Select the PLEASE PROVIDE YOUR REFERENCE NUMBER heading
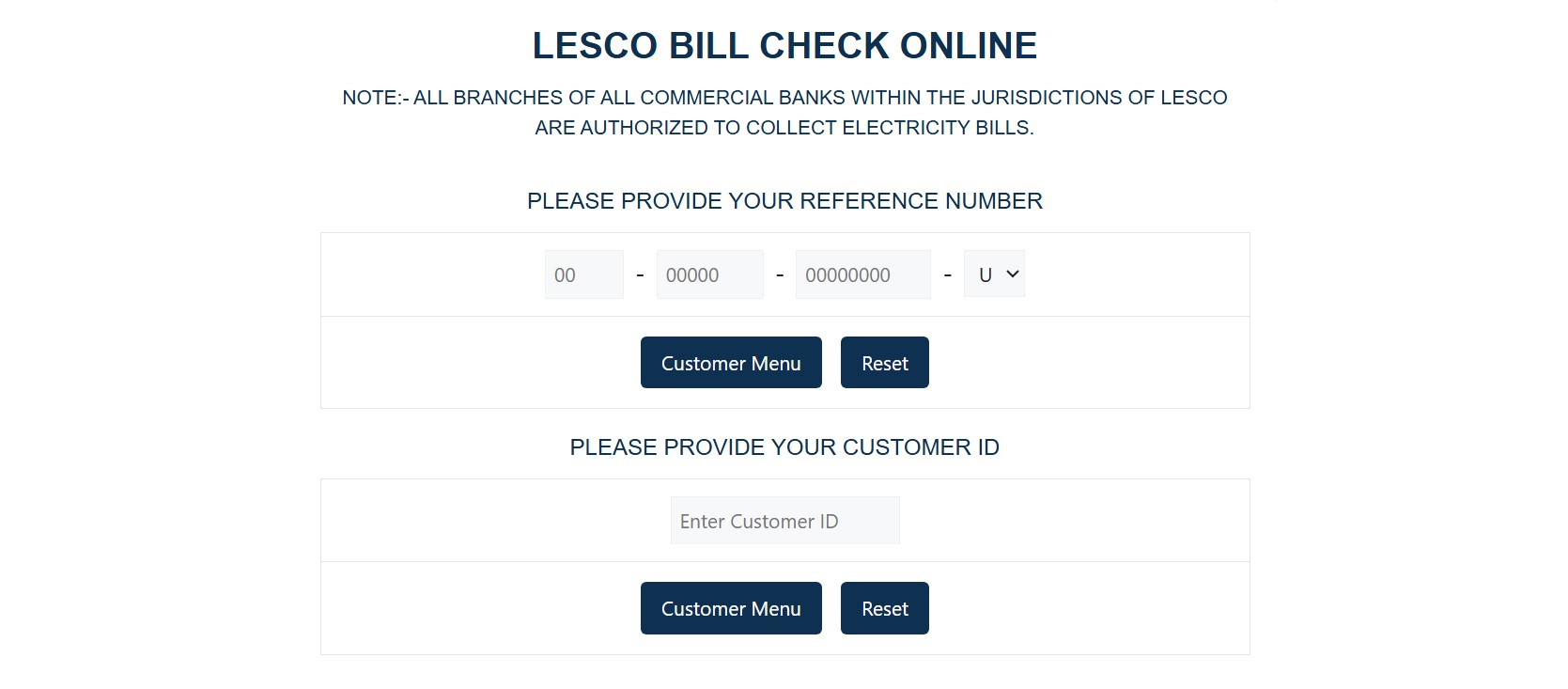The height and width of the screenshot is (689, 1568). pos(784,200)
